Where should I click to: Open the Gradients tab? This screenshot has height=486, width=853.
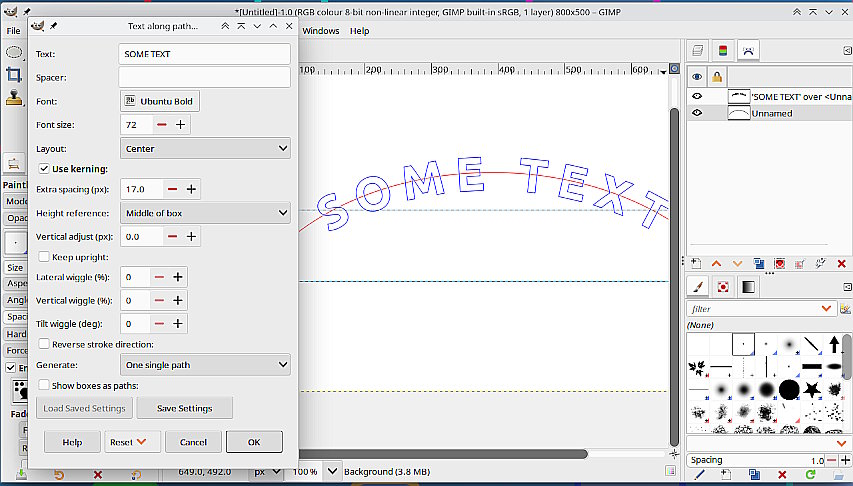coord(748,287)
